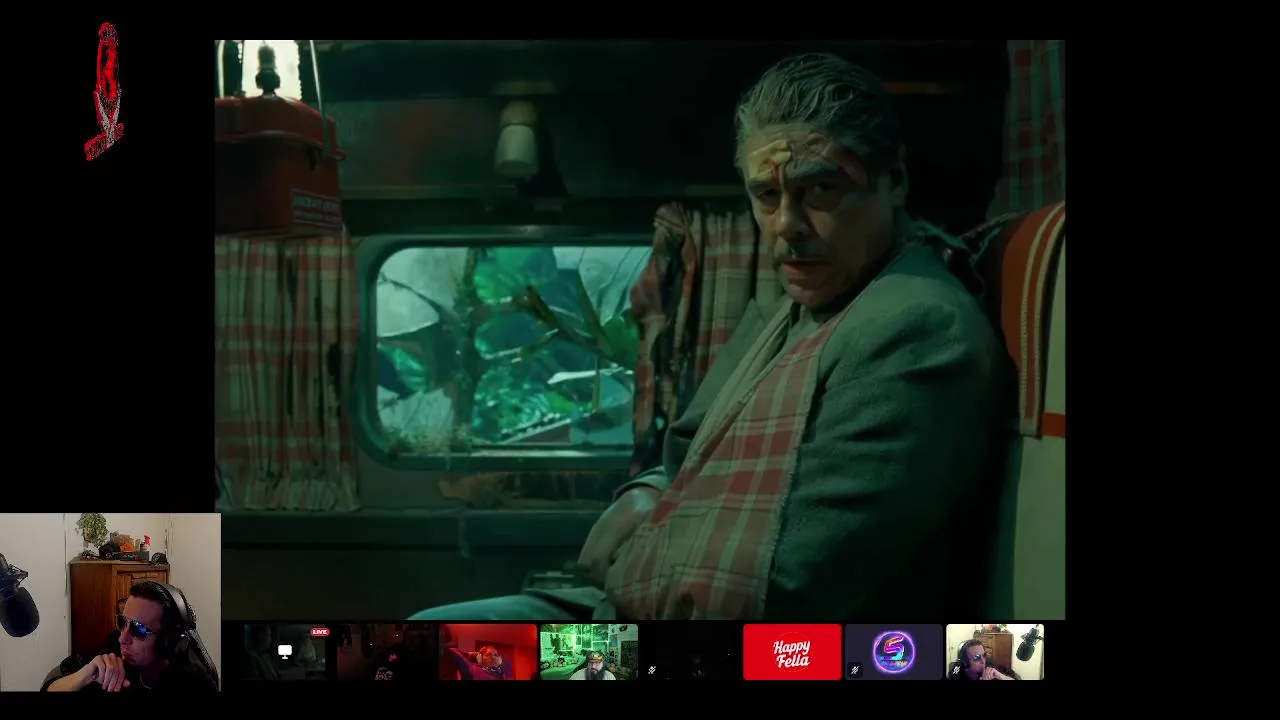Click muted mic icon on S logo tile
Image resolution: width=1280 pixels, height=720 pixels.
pyautogui.click(x=854, y=670)
